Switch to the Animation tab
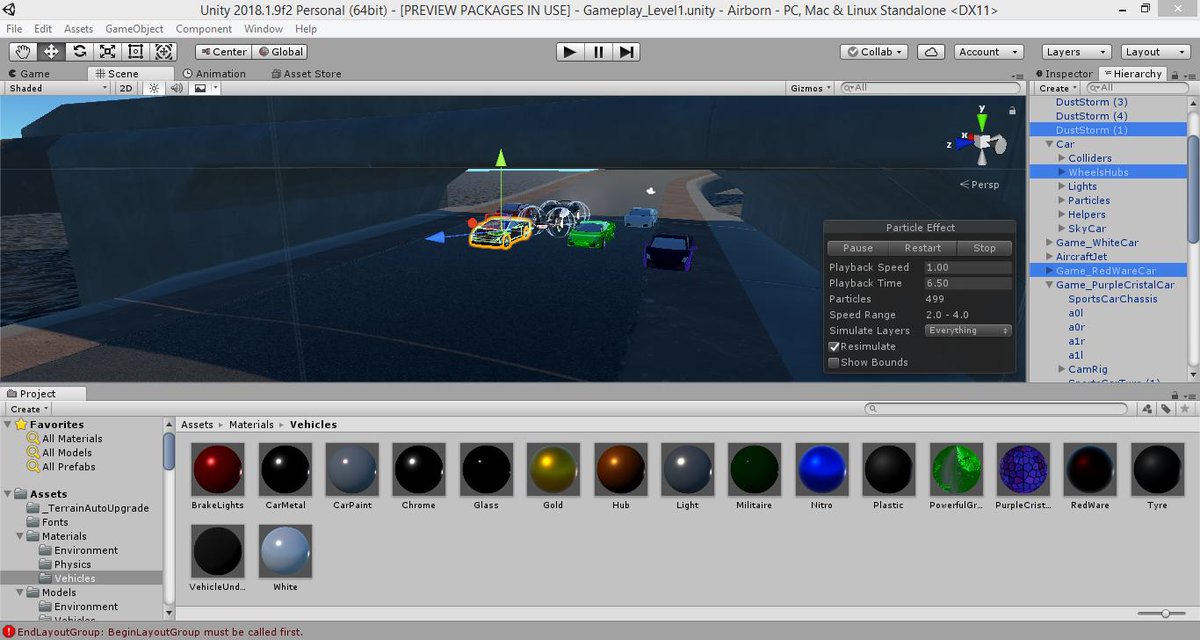 click(214, 74)
